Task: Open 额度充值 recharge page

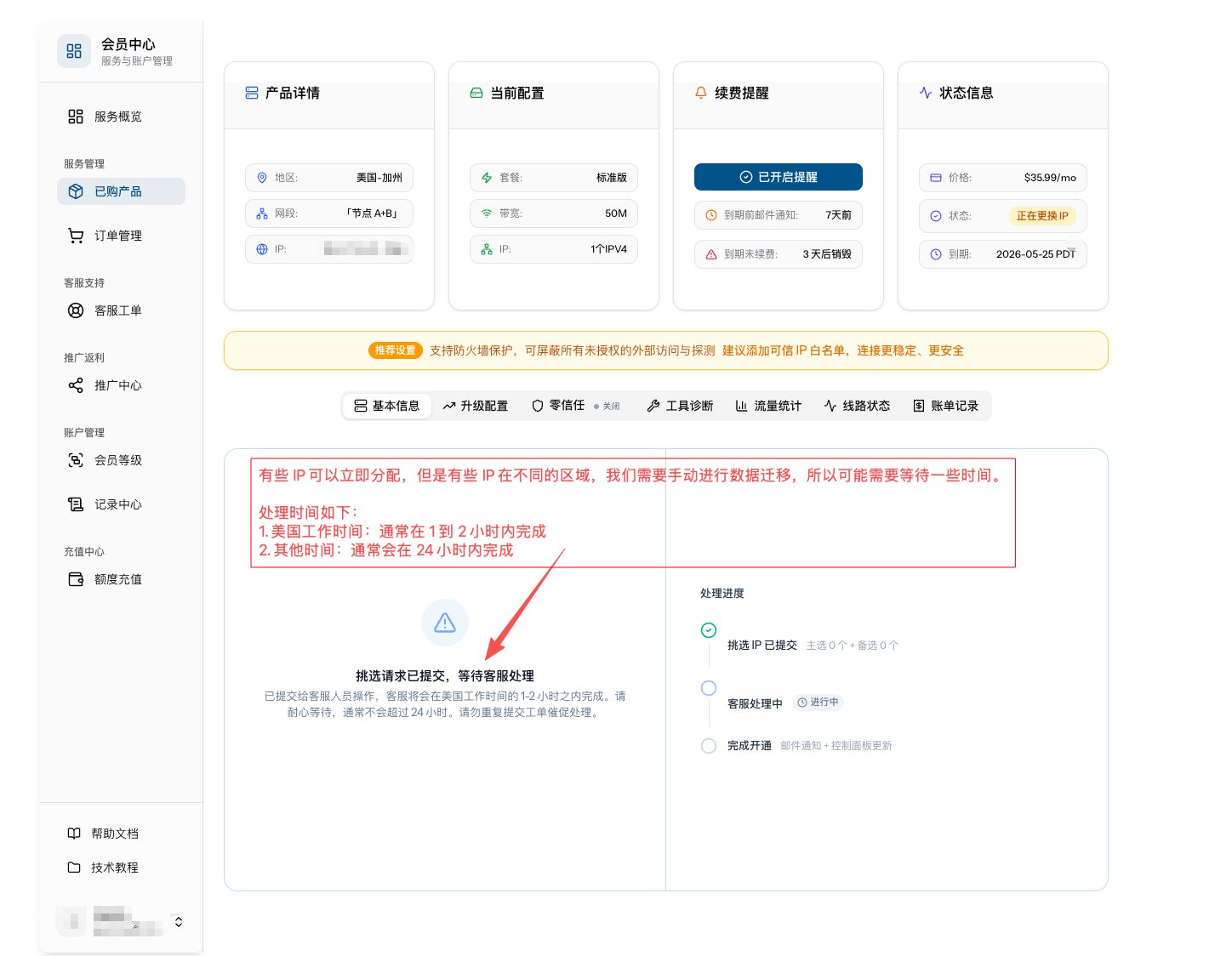Action: pos(121,579)
